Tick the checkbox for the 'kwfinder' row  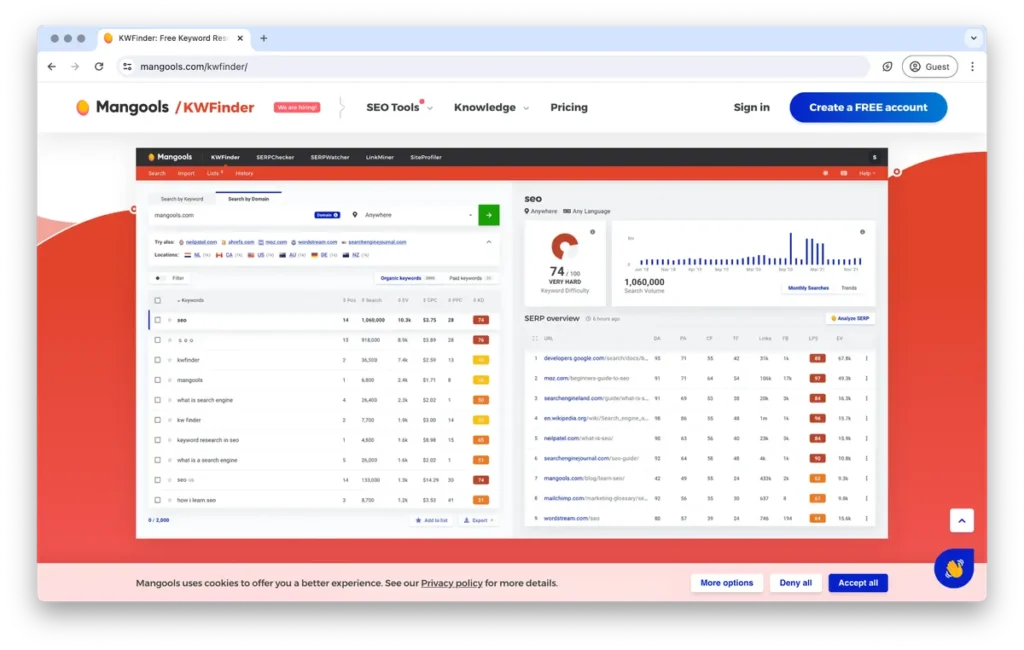click(x=157, y=360)
